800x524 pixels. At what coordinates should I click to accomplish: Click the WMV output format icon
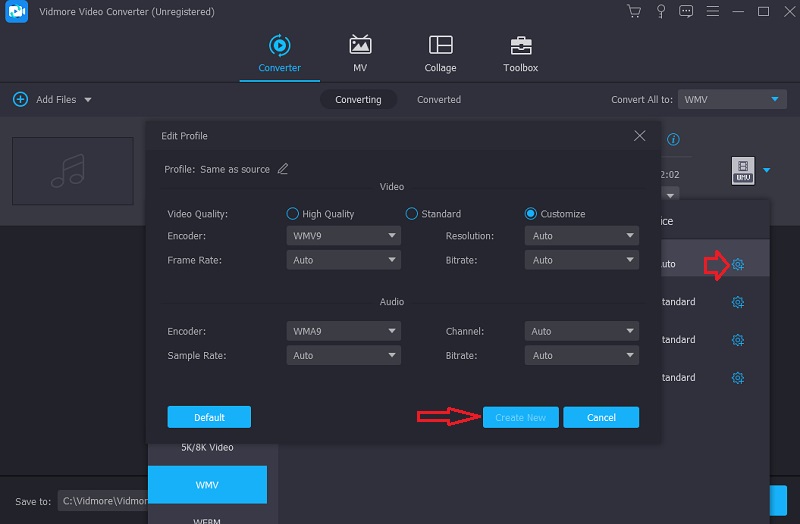[x=742, y=171]
